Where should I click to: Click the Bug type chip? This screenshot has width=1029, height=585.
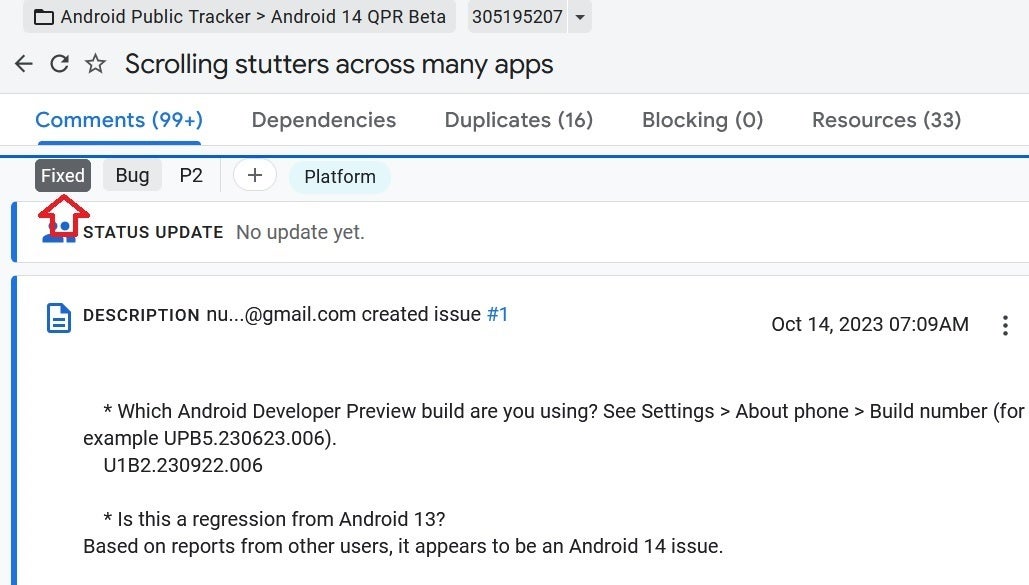click(x=133, y=175)
